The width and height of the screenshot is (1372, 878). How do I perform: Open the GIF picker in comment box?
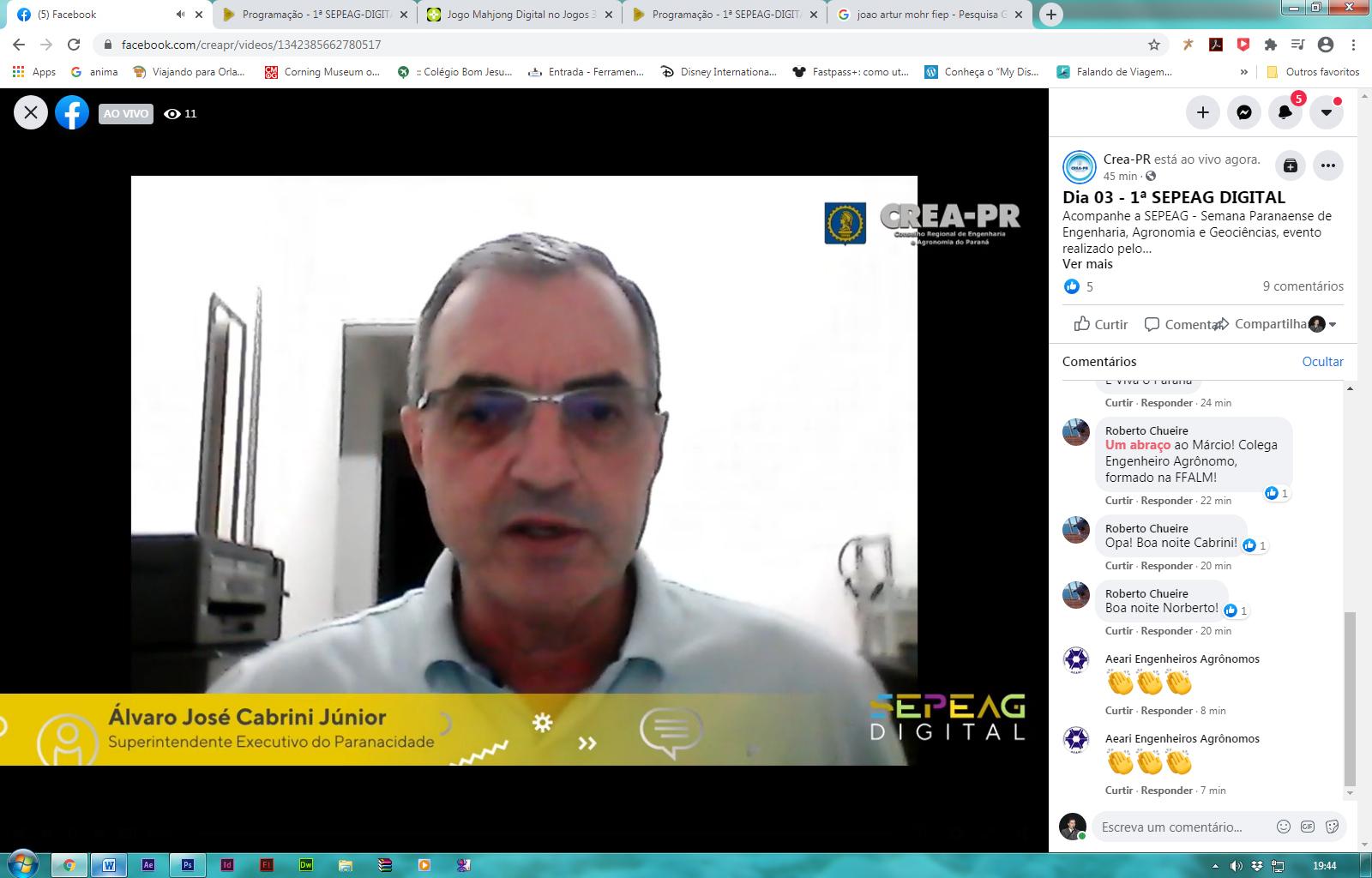(1308, 827)
